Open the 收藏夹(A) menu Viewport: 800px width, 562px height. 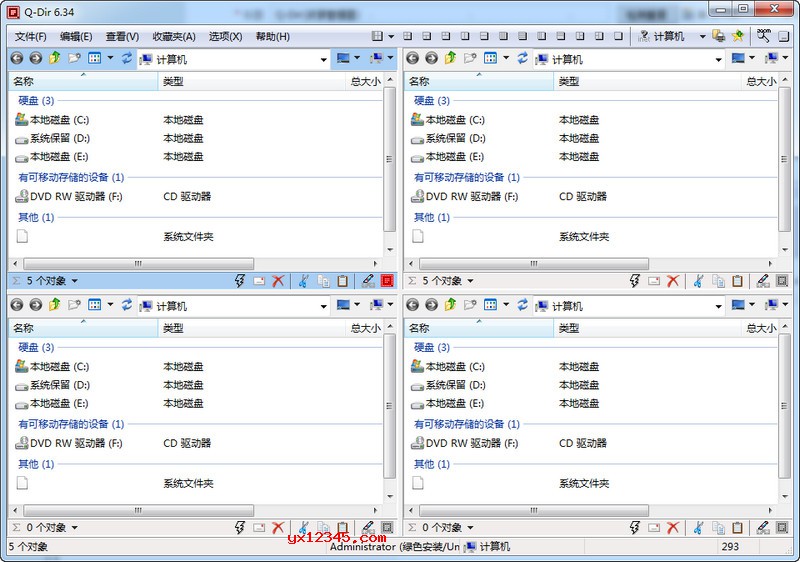click(x=174, y=36)
